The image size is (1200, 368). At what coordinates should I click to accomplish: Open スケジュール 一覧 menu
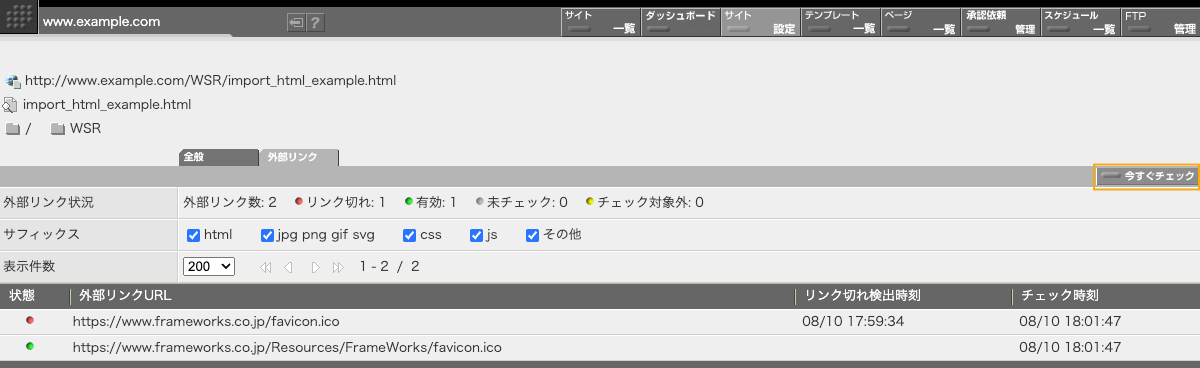[x=1080, y=22]
